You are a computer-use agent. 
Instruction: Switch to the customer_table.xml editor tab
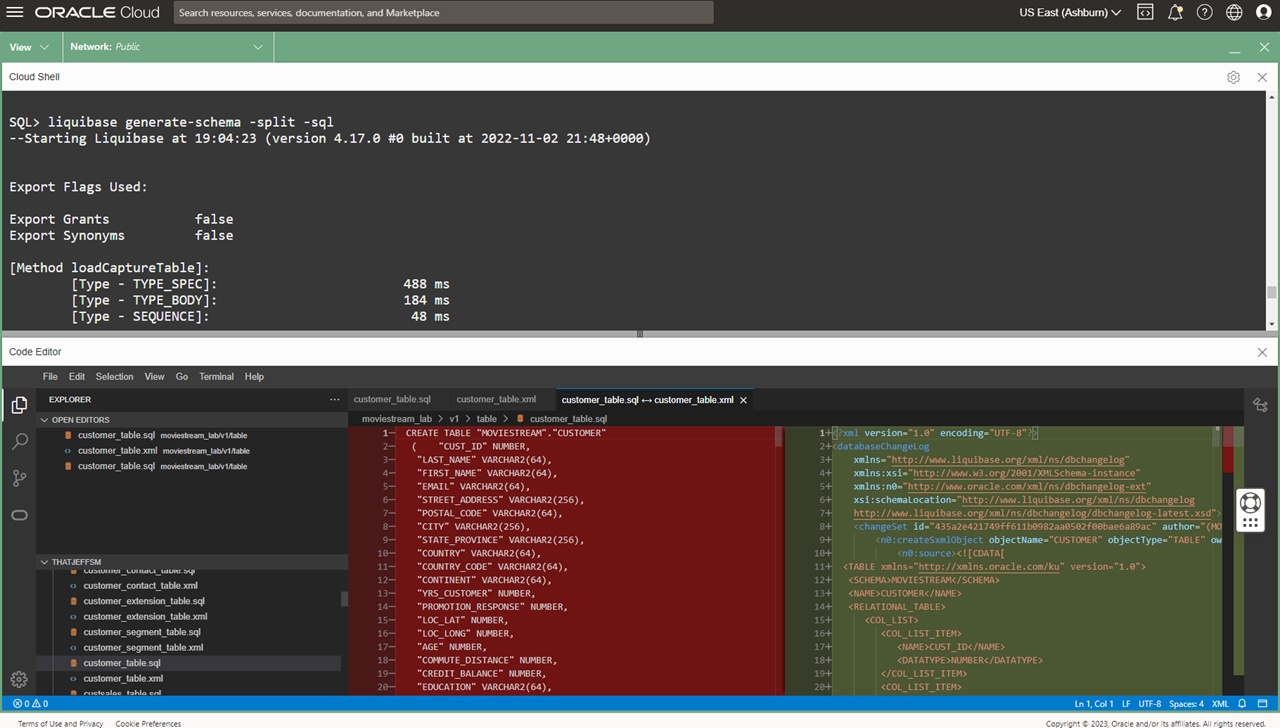[x=496, y=399]
